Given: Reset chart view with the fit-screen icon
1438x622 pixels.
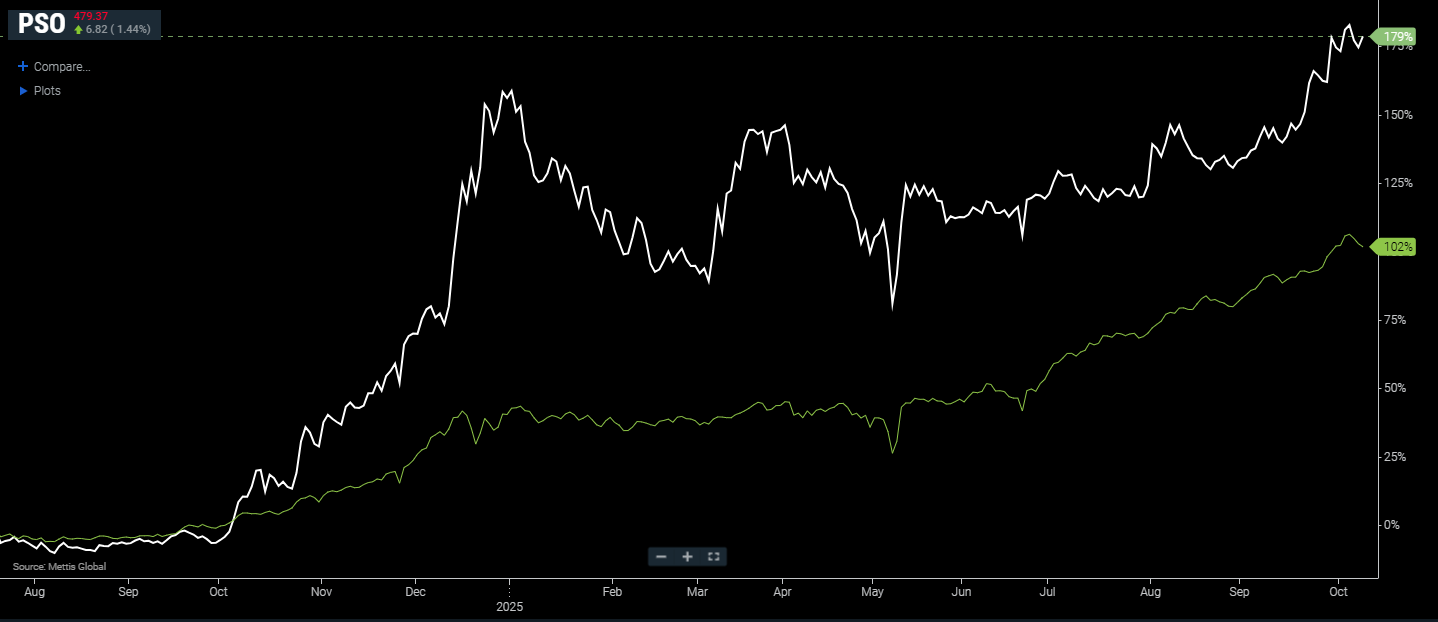Looking at the screenshot, I should pos(713,557).
